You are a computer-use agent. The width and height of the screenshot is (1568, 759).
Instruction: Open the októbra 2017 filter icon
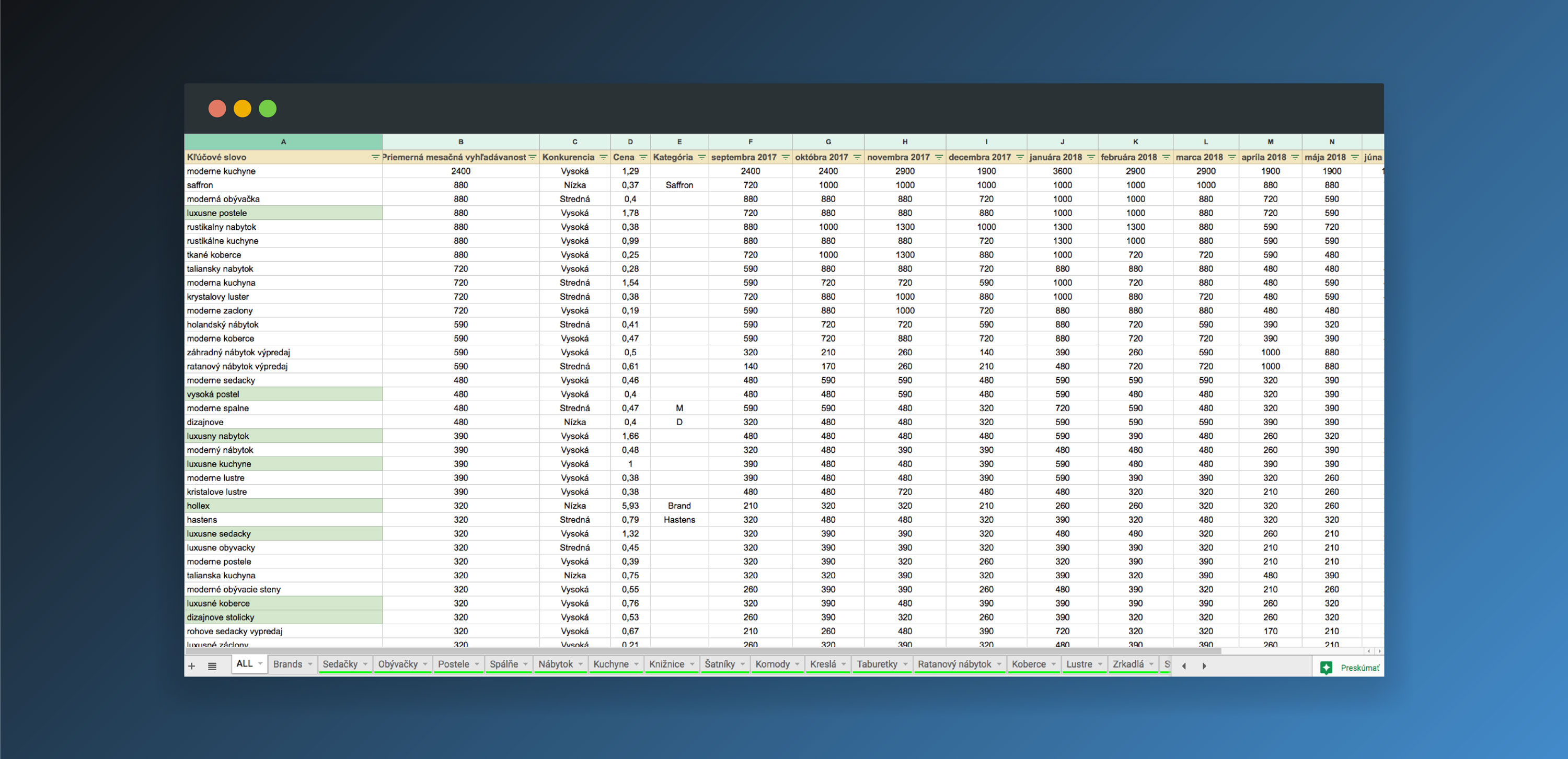pyautogui.click(x=857, y=157)
